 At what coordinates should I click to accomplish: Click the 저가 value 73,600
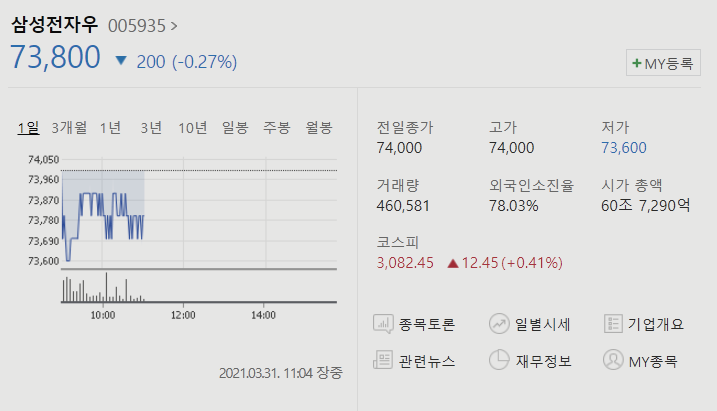point(624,148)
